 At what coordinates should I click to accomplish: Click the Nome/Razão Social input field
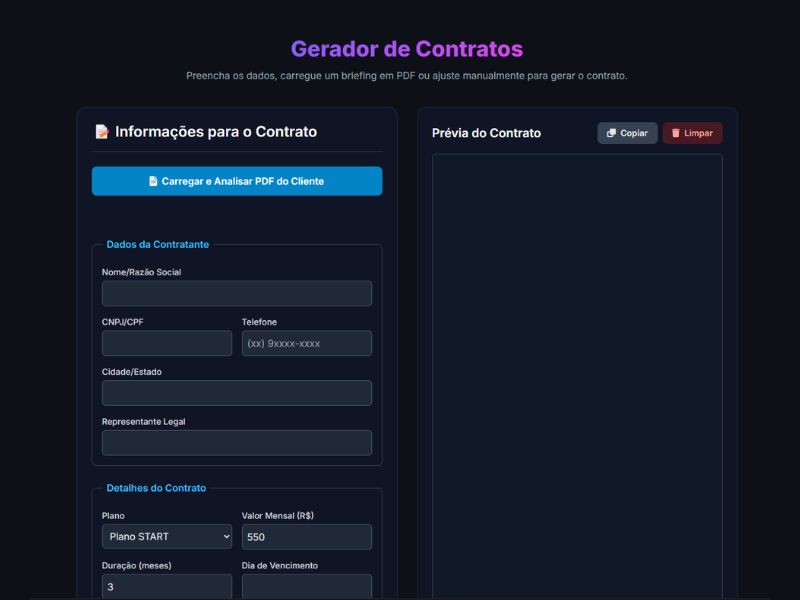[x=236, y=293]
